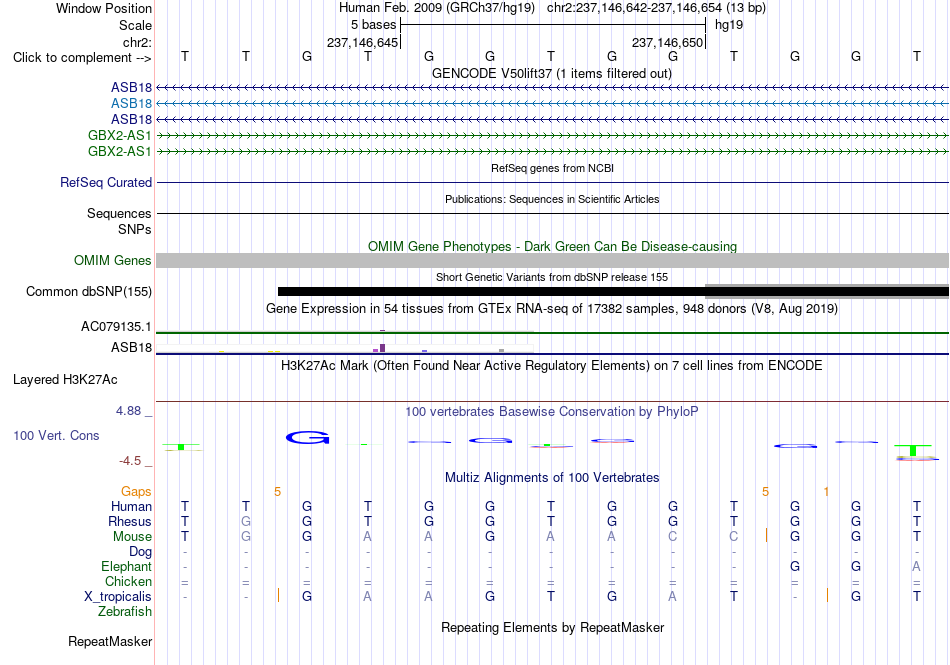950x665 pixels.
Task: Click the Human species row label
Action: point(131,506)
